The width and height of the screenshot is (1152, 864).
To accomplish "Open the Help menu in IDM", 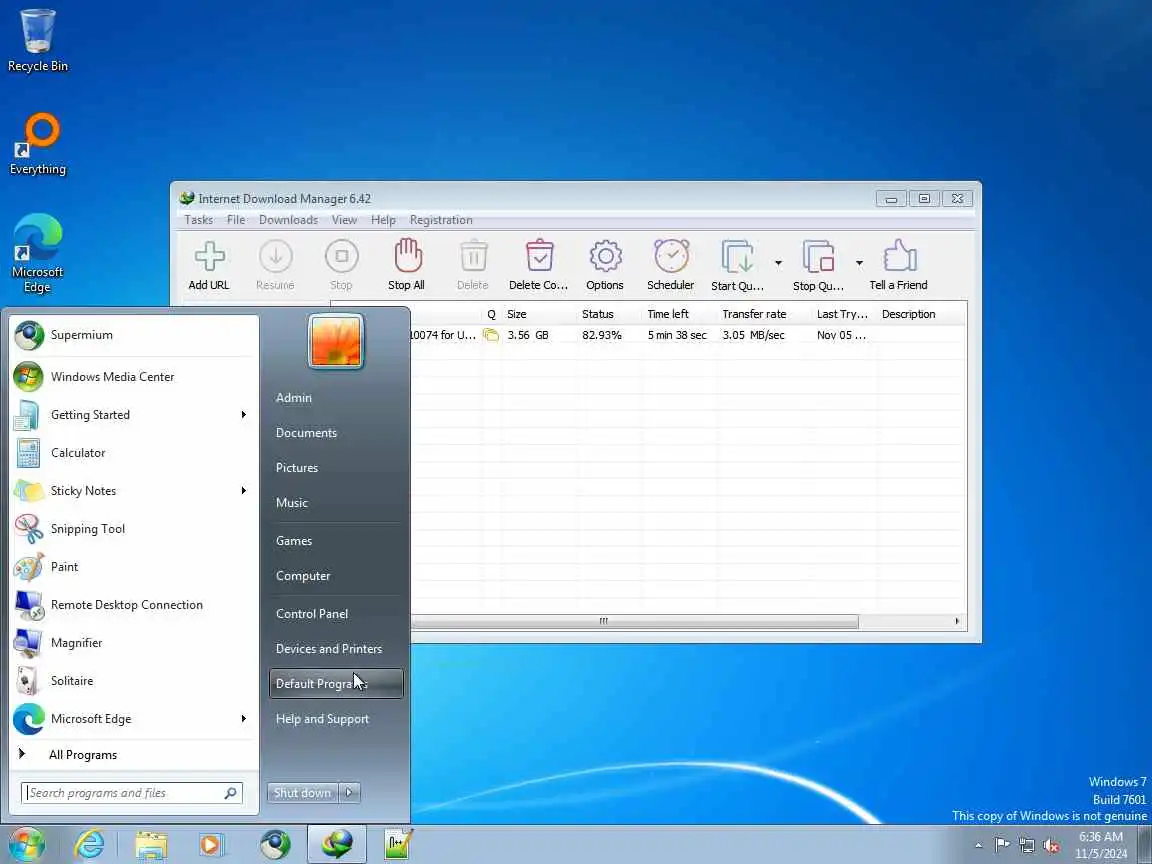I will coord(383,220).
